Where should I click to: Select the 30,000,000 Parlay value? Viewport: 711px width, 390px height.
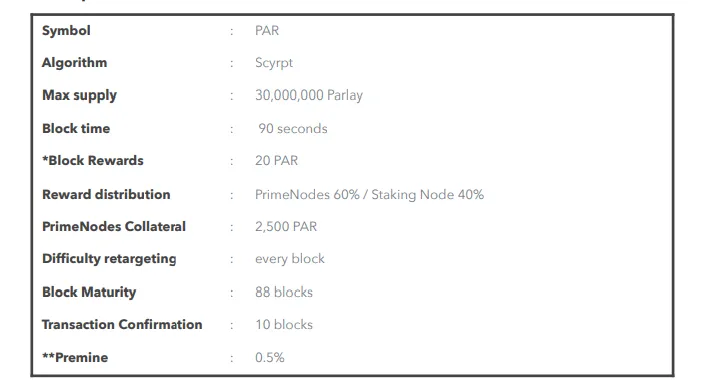coord(309,95)
